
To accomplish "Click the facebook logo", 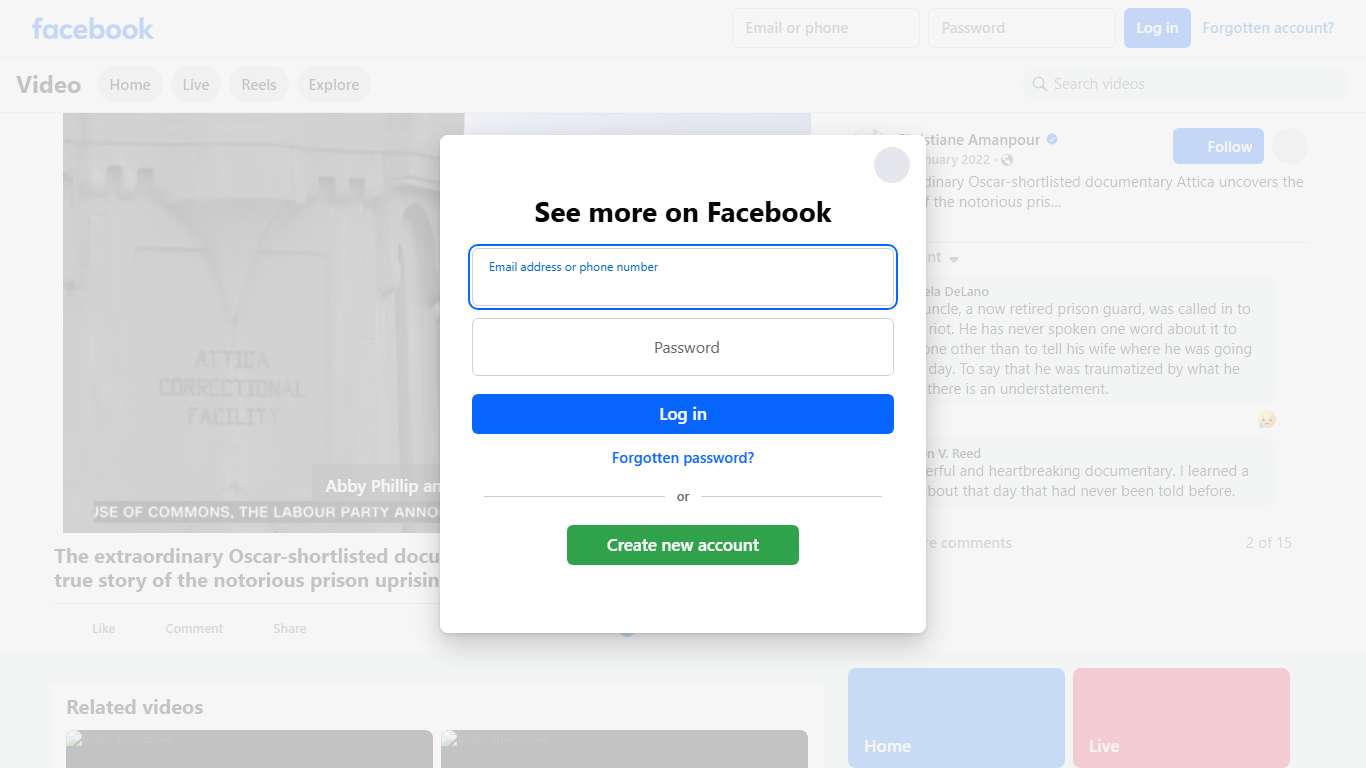I will point(92,28).
